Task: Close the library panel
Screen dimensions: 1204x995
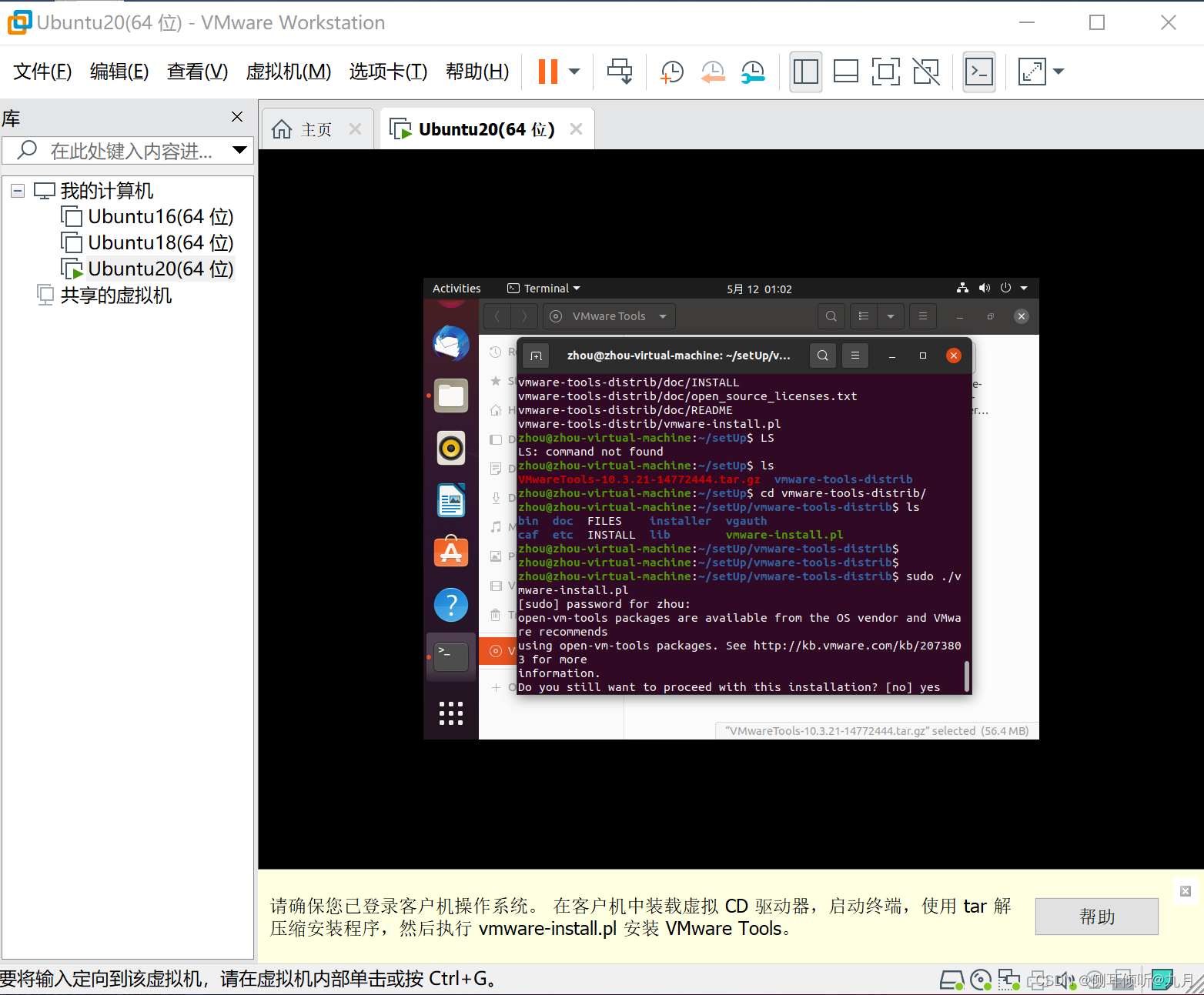Action: pyautogui.click(x=237, y=117)
